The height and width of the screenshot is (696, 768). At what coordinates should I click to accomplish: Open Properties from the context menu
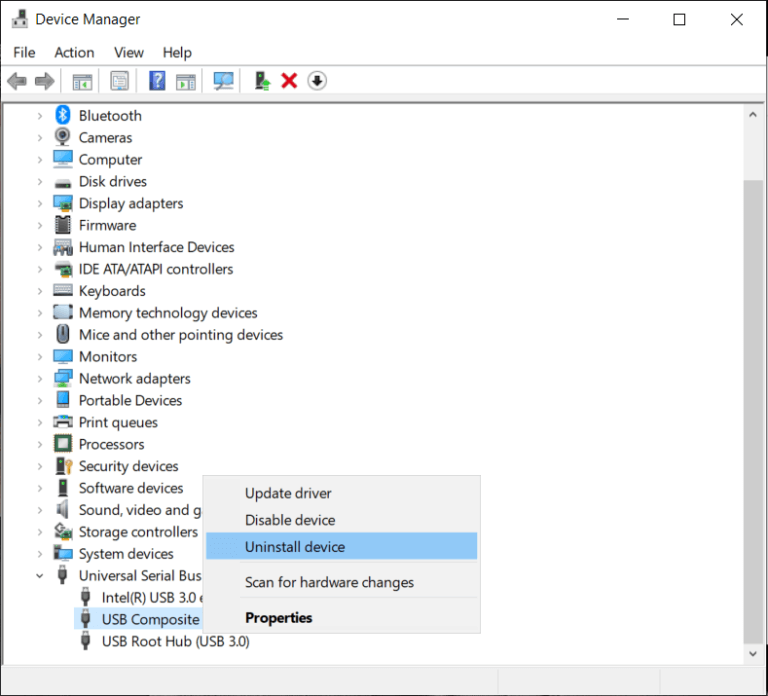point(278,618)
